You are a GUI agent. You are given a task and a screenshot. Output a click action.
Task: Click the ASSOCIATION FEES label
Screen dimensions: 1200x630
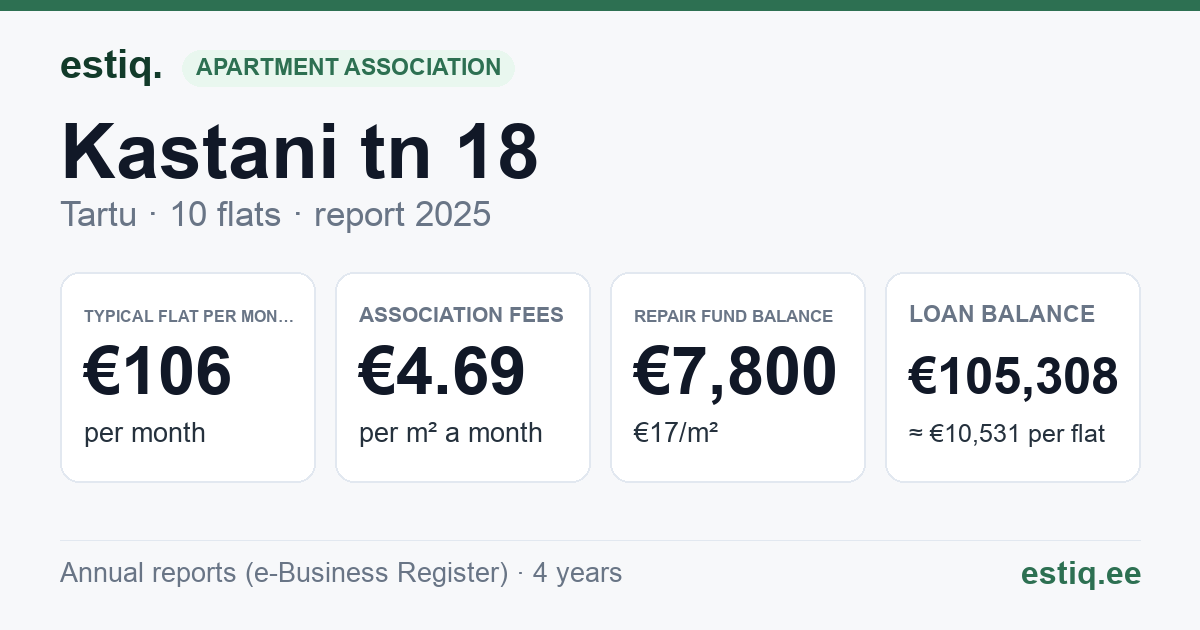461,315
